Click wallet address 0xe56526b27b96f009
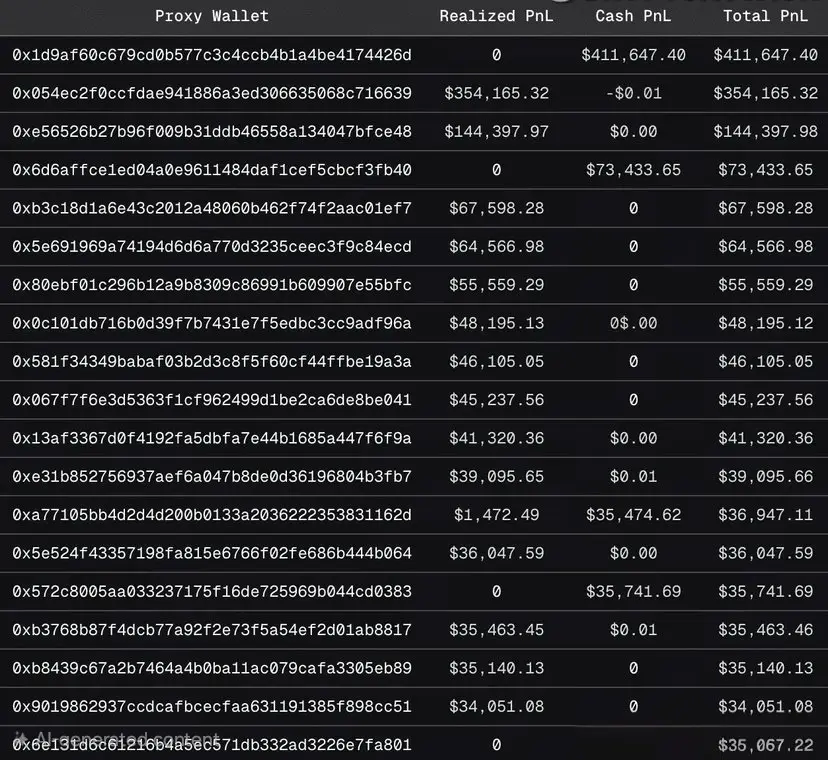828x760 pixels. pos(212,132)
